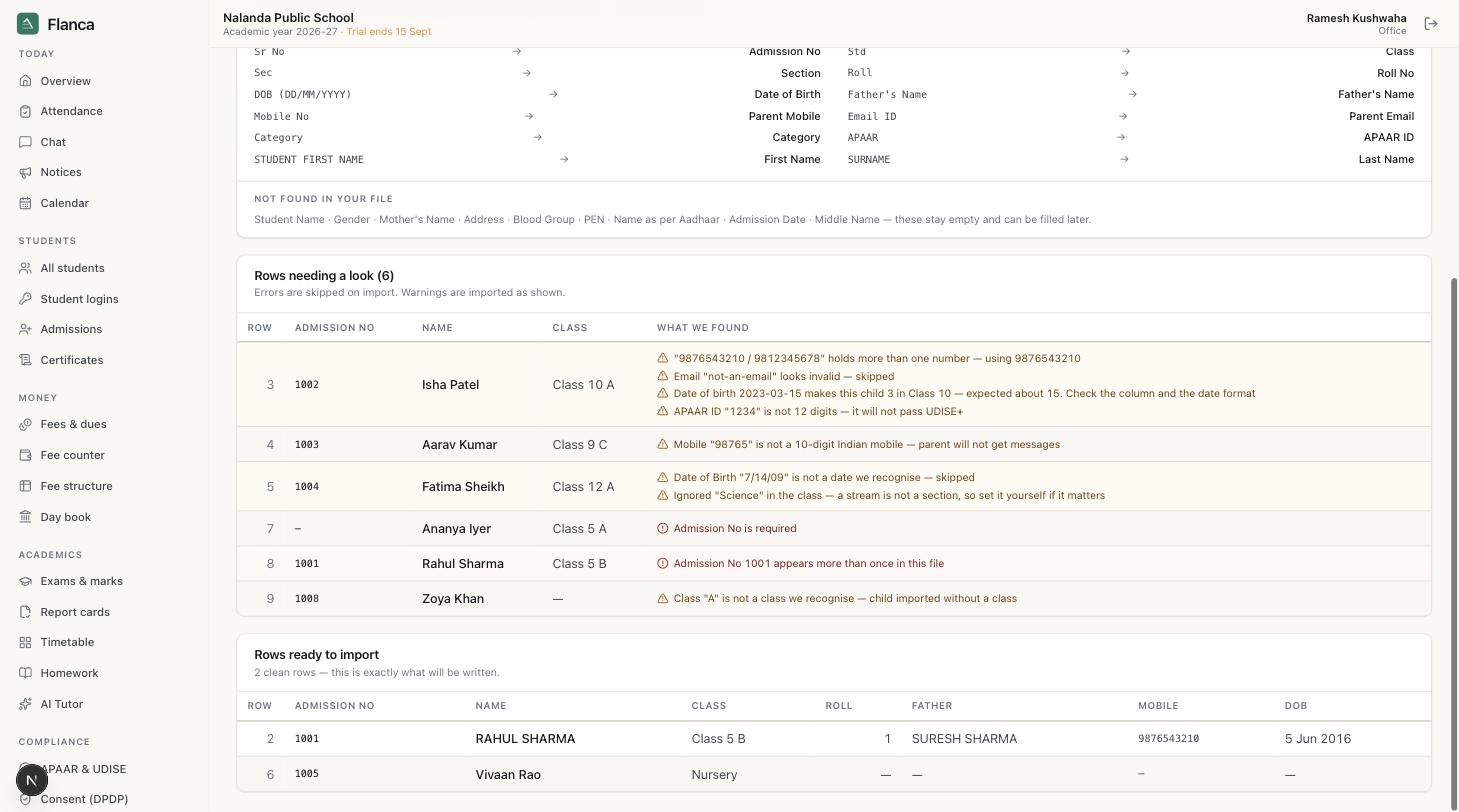
Task: Navigate to All students
Action: [73, 268]
